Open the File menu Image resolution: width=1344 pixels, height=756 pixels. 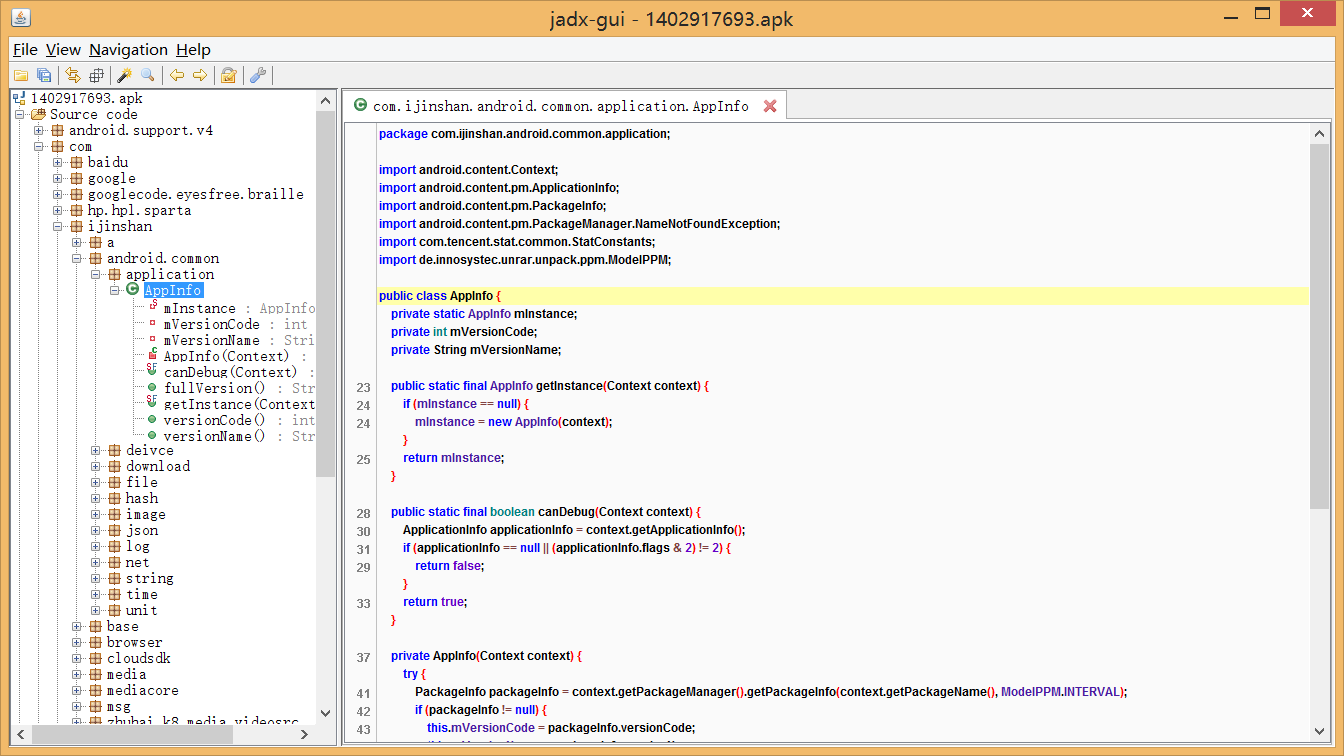coord(25,50)
